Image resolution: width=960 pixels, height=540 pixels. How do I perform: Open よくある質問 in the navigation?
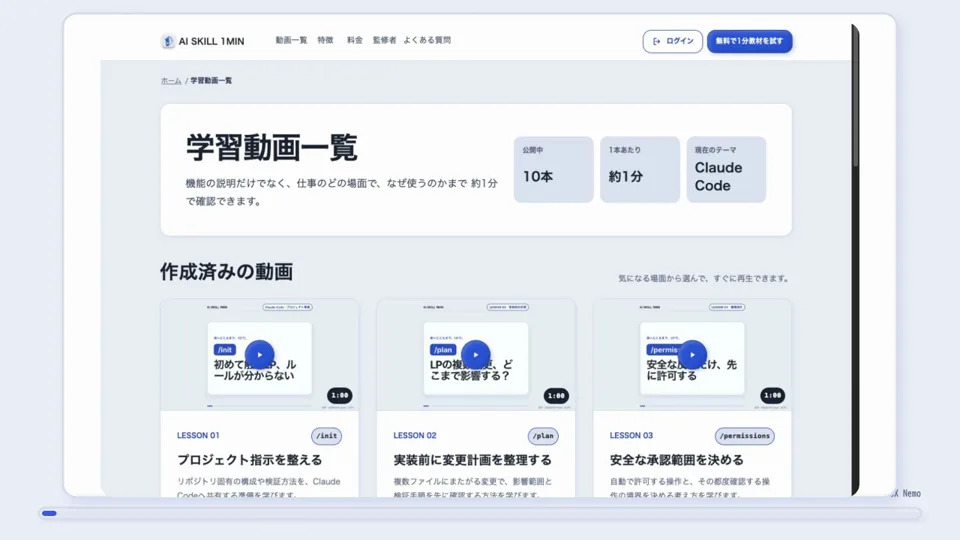coord(427,40)
